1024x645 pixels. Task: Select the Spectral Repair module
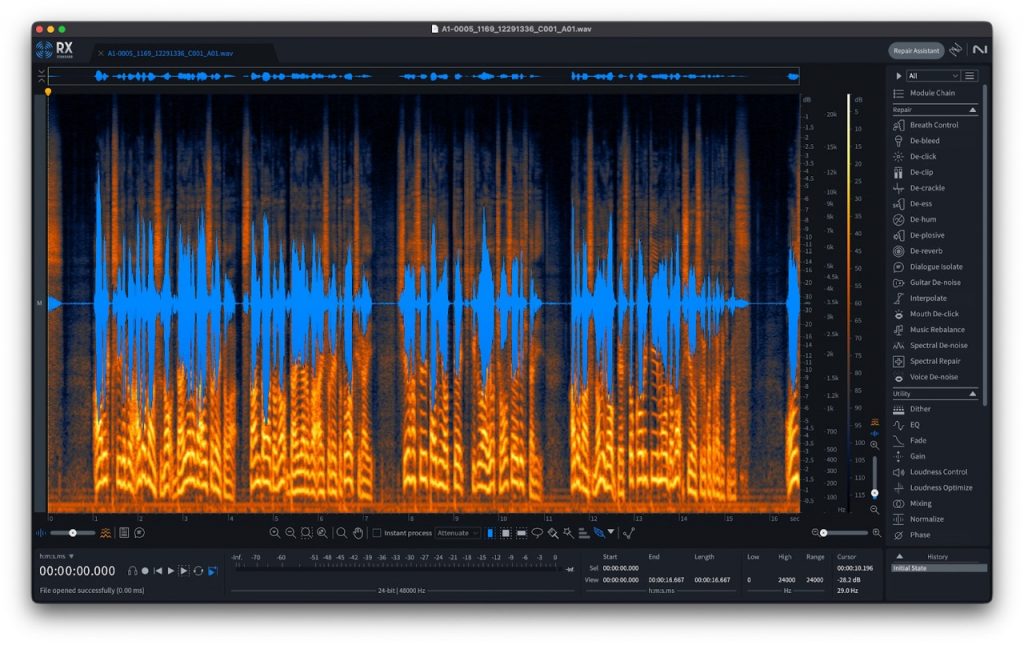click(x=934, y=361)
